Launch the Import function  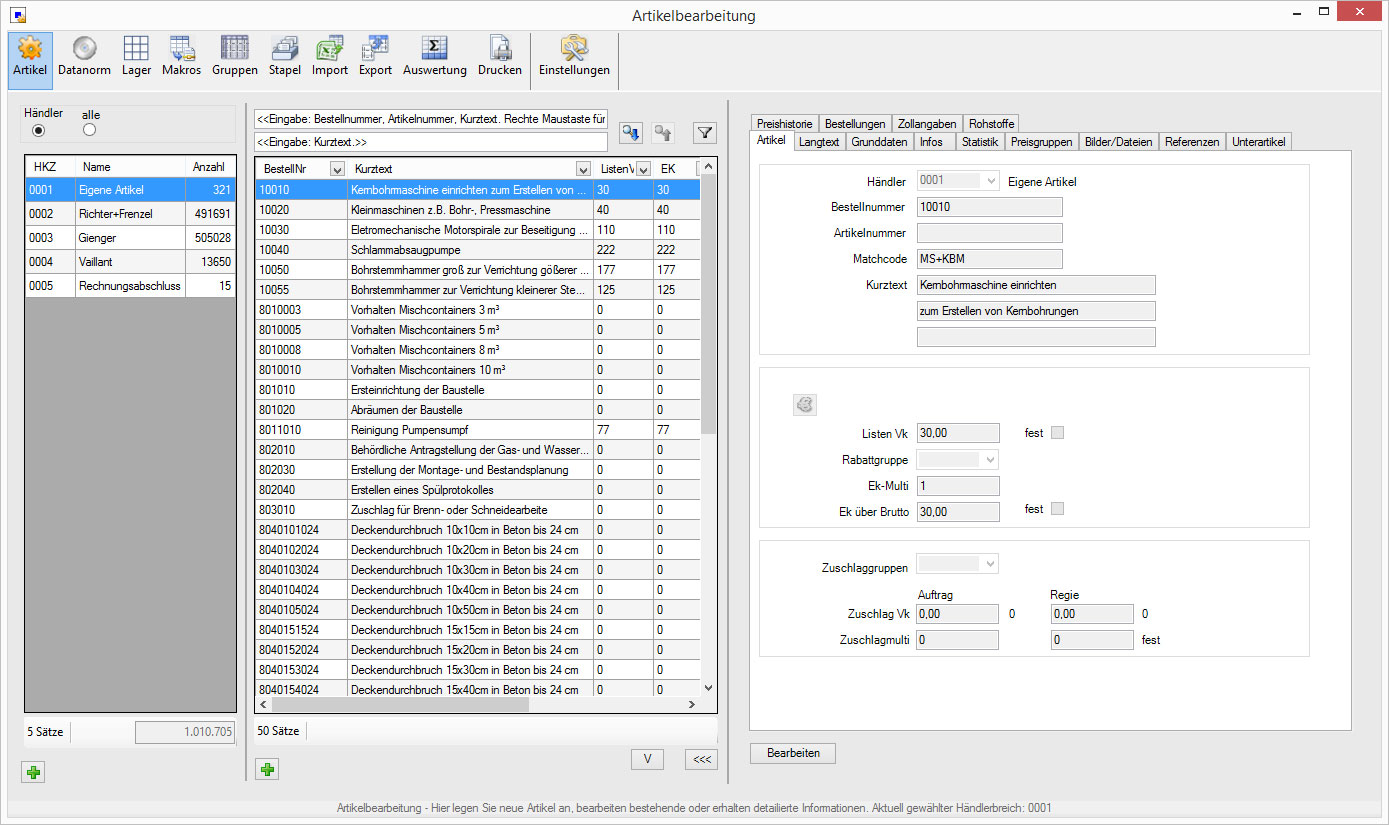[329, 56]
